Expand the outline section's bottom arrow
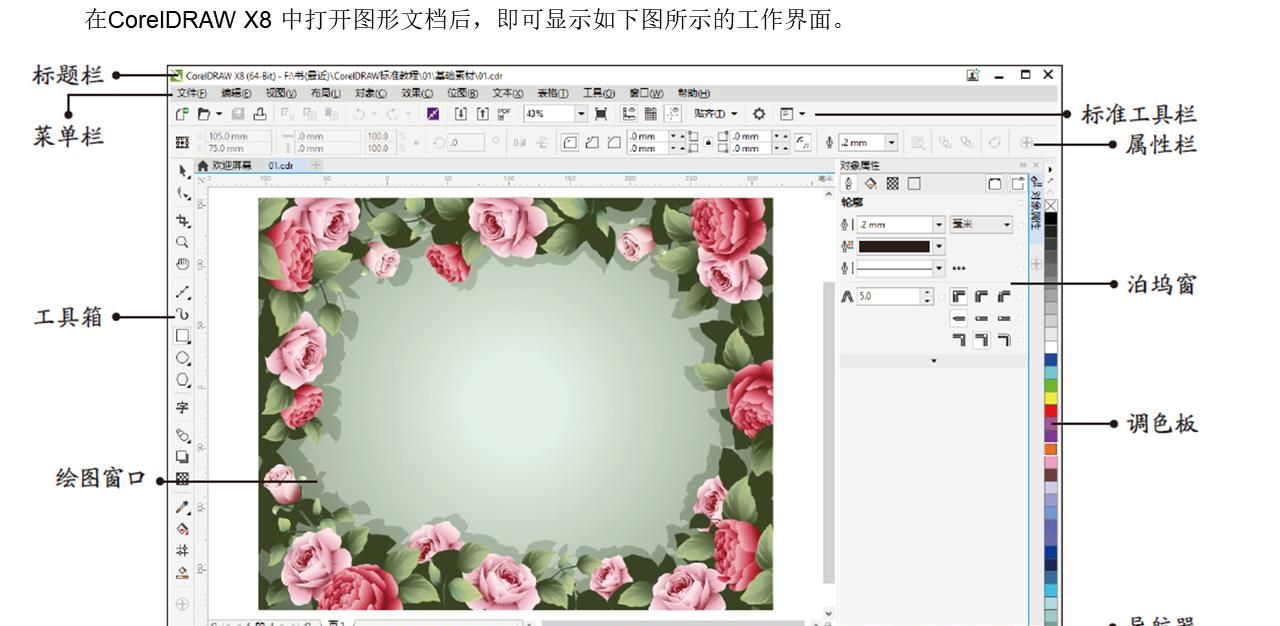The width and height of the screenshot is (1280, 626). 934,360
